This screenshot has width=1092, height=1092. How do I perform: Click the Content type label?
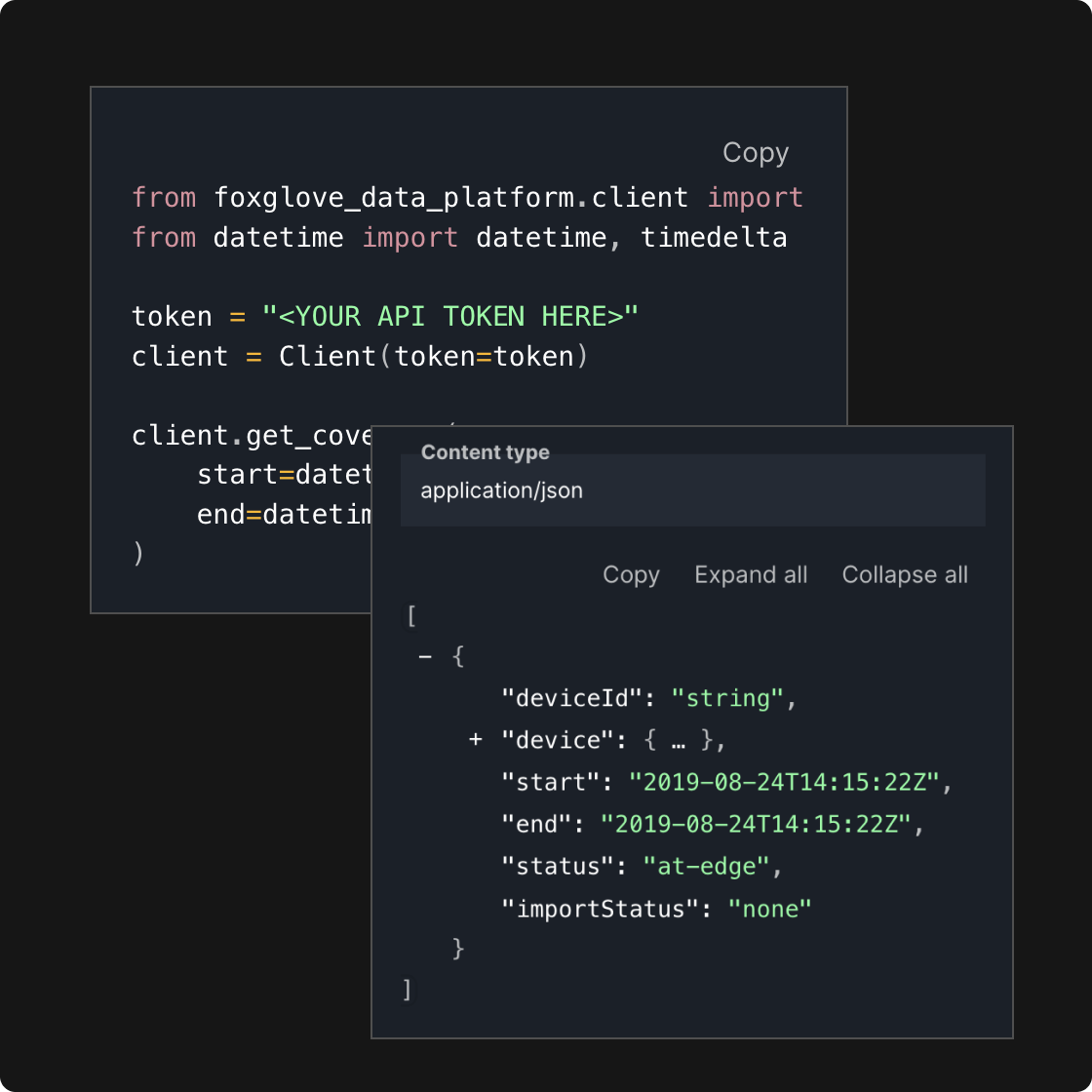click(x=485, y=452)
